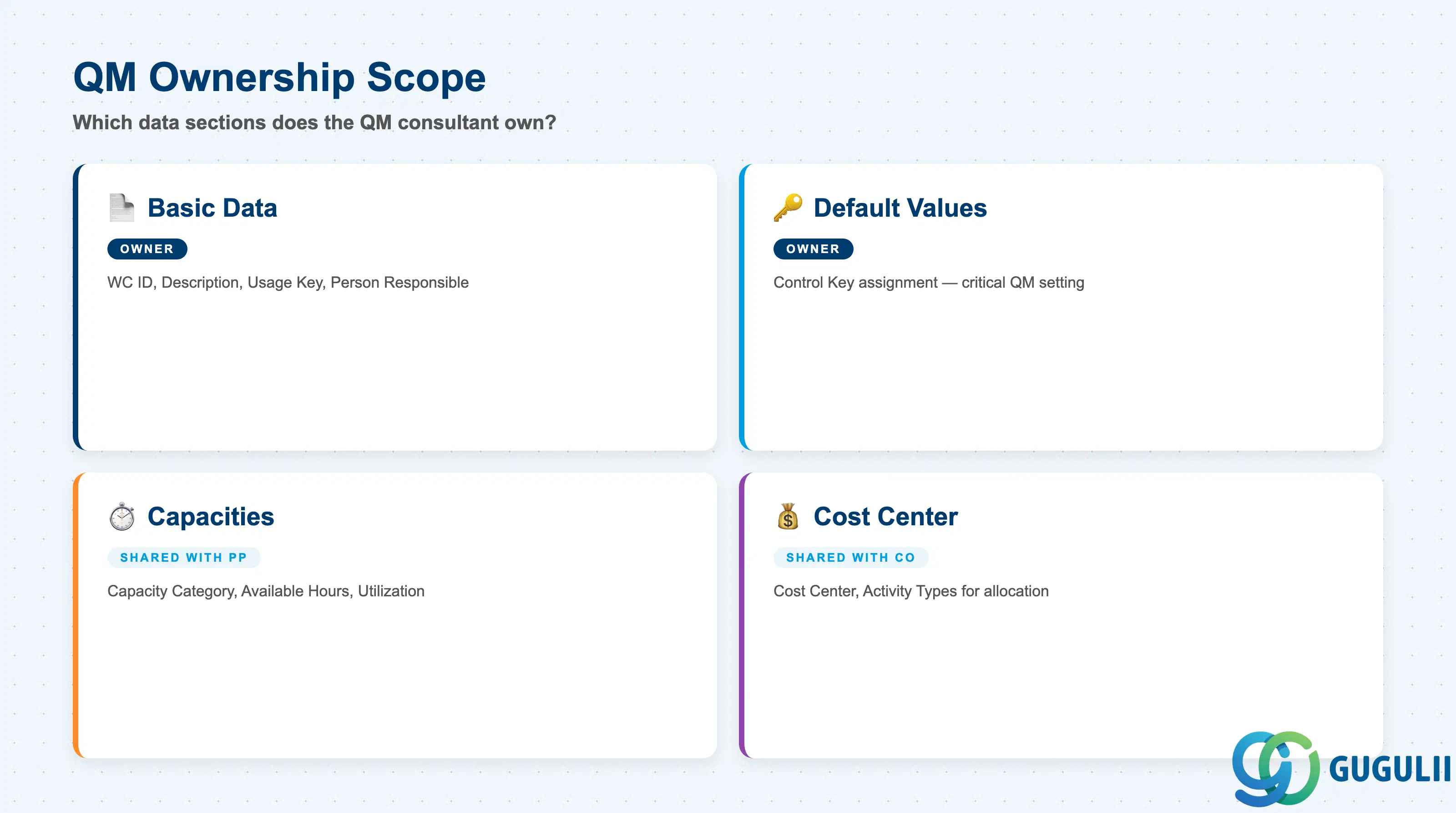Click the Basic Data card heading

click(212, 208)
